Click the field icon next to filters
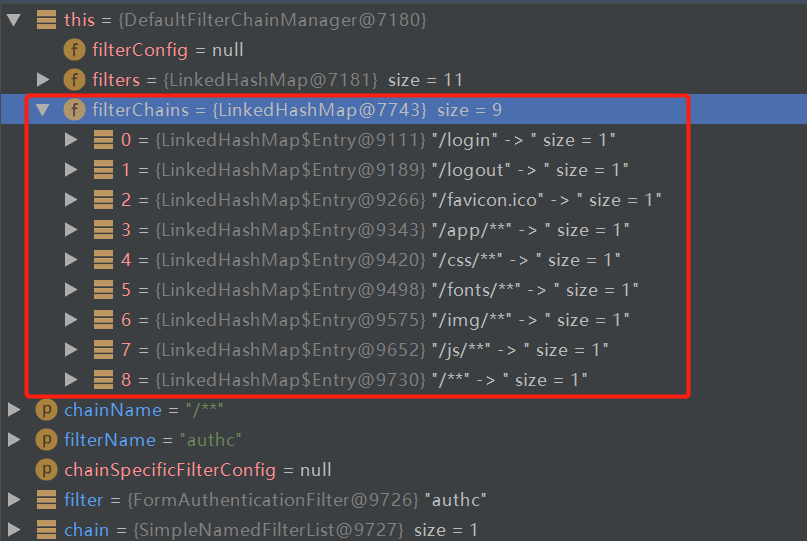The width and height of the screenshot is (807, 541). pyautogui.click(x=75, y=80)
